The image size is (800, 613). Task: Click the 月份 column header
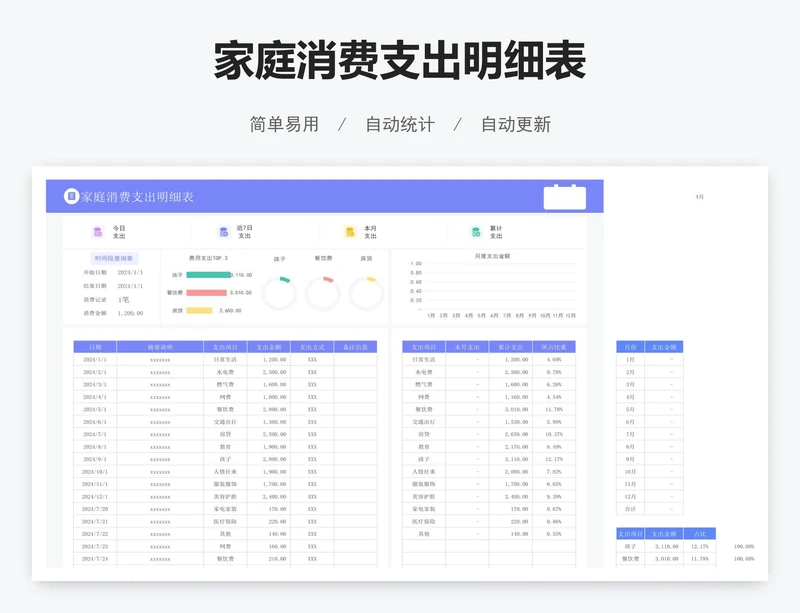pos(630,347)
